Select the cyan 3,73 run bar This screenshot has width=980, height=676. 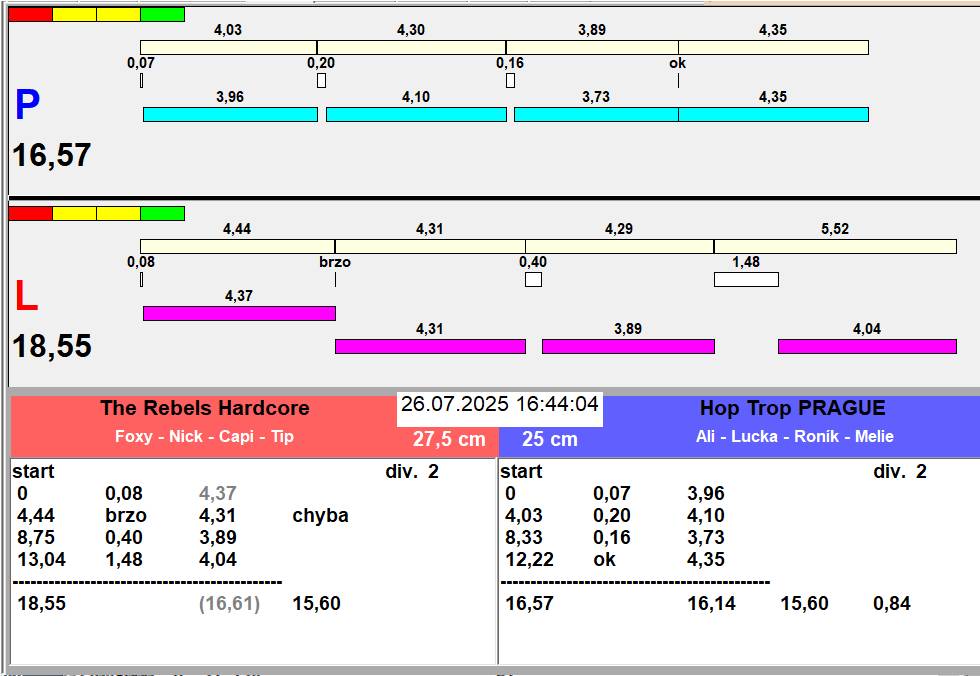click(x=596, y=114)
